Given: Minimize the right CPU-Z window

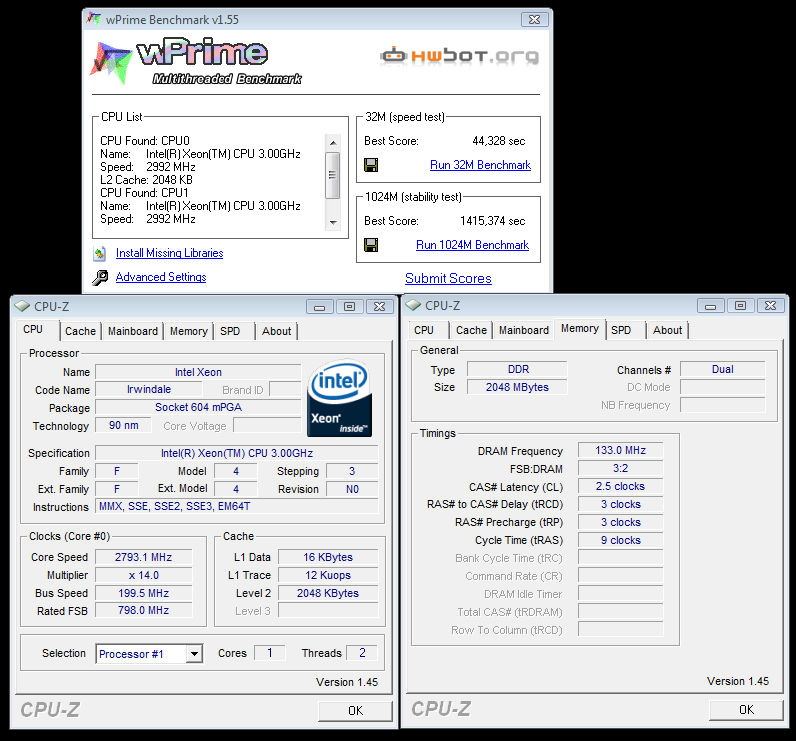Looking at the screenshot, I should [x=710, y=306].
